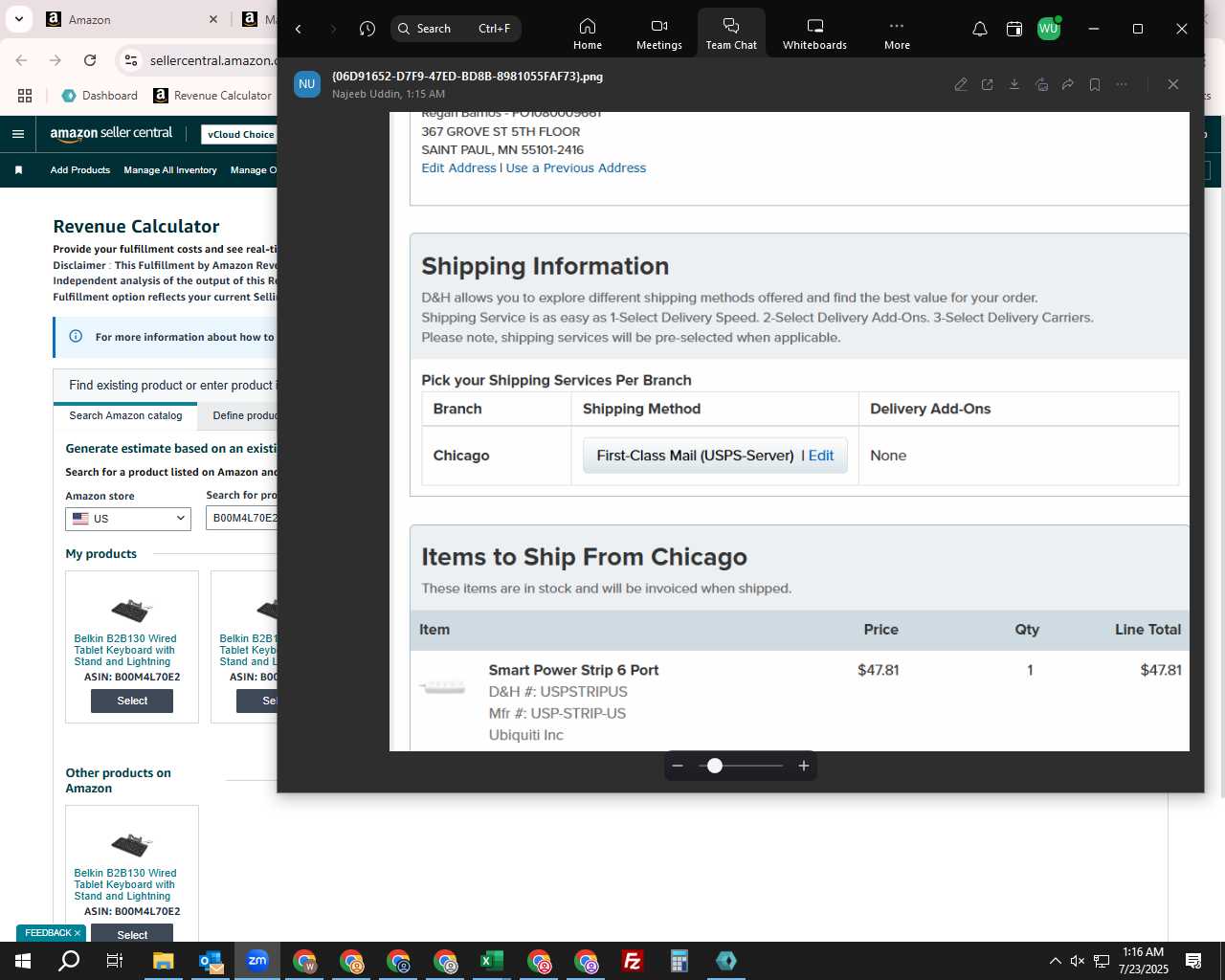Open Task View on taskbar

click(x=115, y=961)
